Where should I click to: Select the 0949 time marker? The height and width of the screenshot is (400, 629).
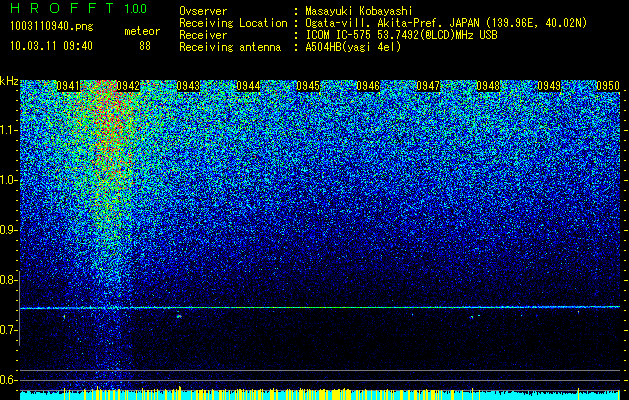(x=549, y=86)
